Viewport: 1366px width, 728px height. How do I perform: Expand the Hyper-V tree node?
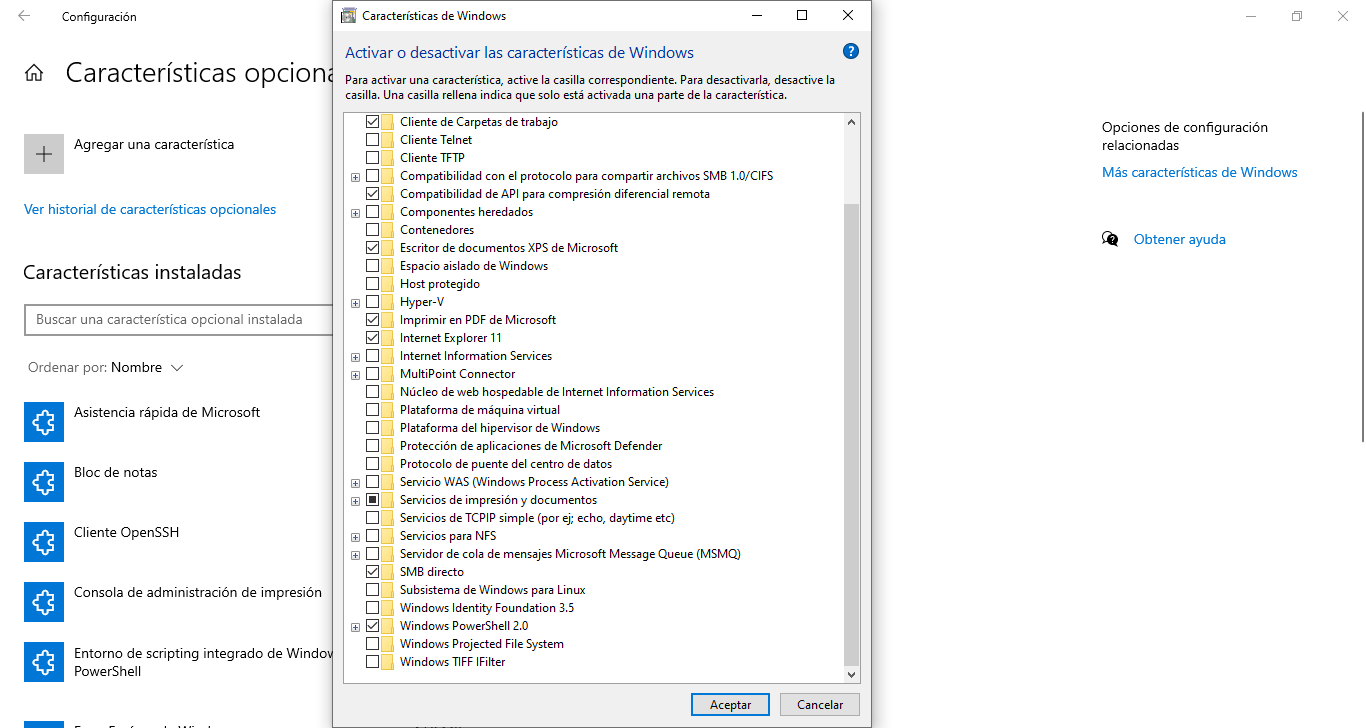click(x=355, y=303)
